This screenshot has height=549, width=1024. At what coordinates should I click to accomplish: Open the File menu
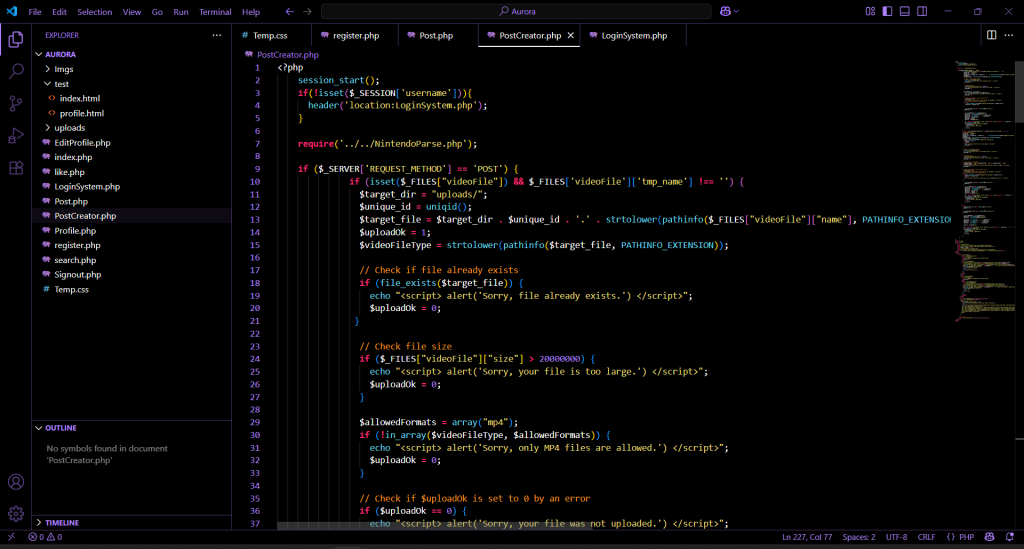coord(35,12)
